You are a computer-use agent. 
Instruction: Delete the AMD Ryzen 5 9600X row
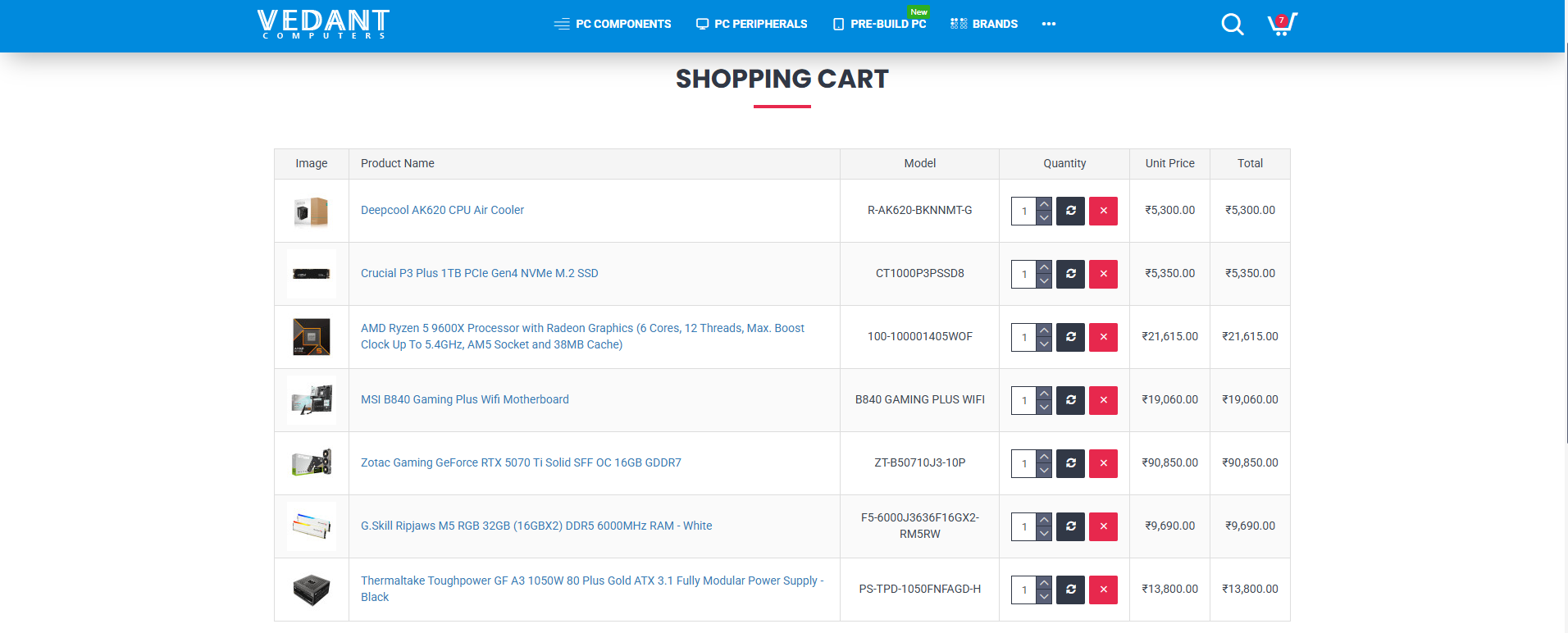[1103, 337]
